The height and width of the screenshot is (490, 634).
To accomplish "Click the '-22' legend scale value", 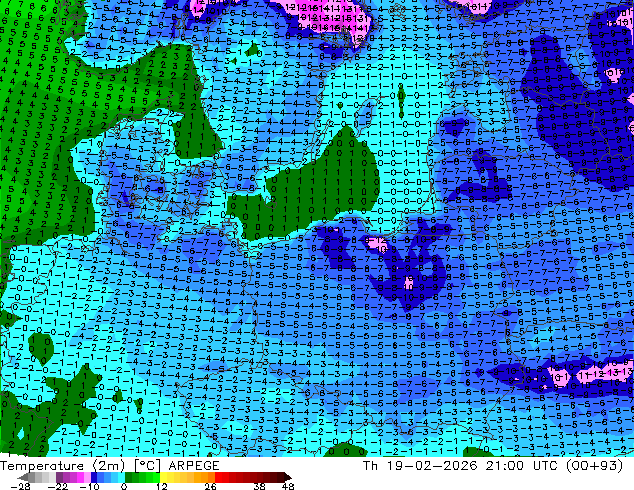I will click(58, 486).
